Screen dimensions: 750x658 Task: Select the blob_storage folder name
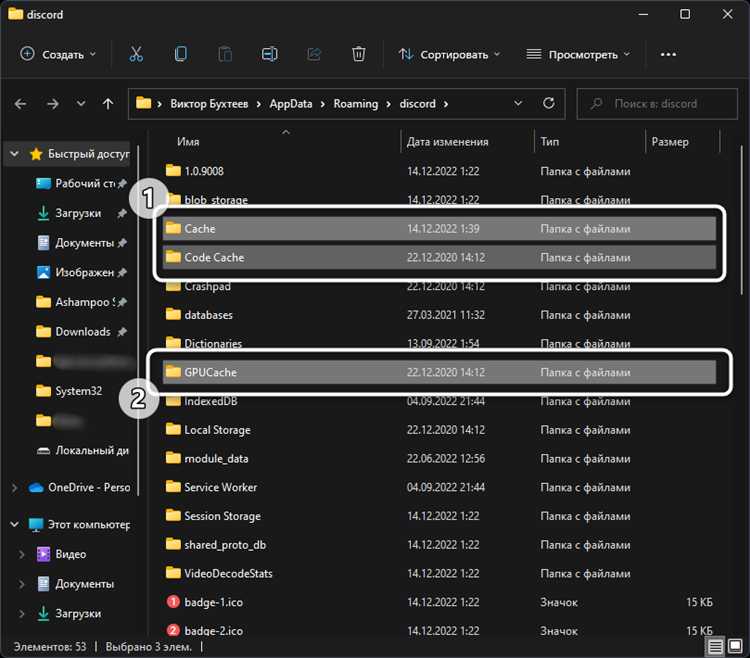(216, 200)
